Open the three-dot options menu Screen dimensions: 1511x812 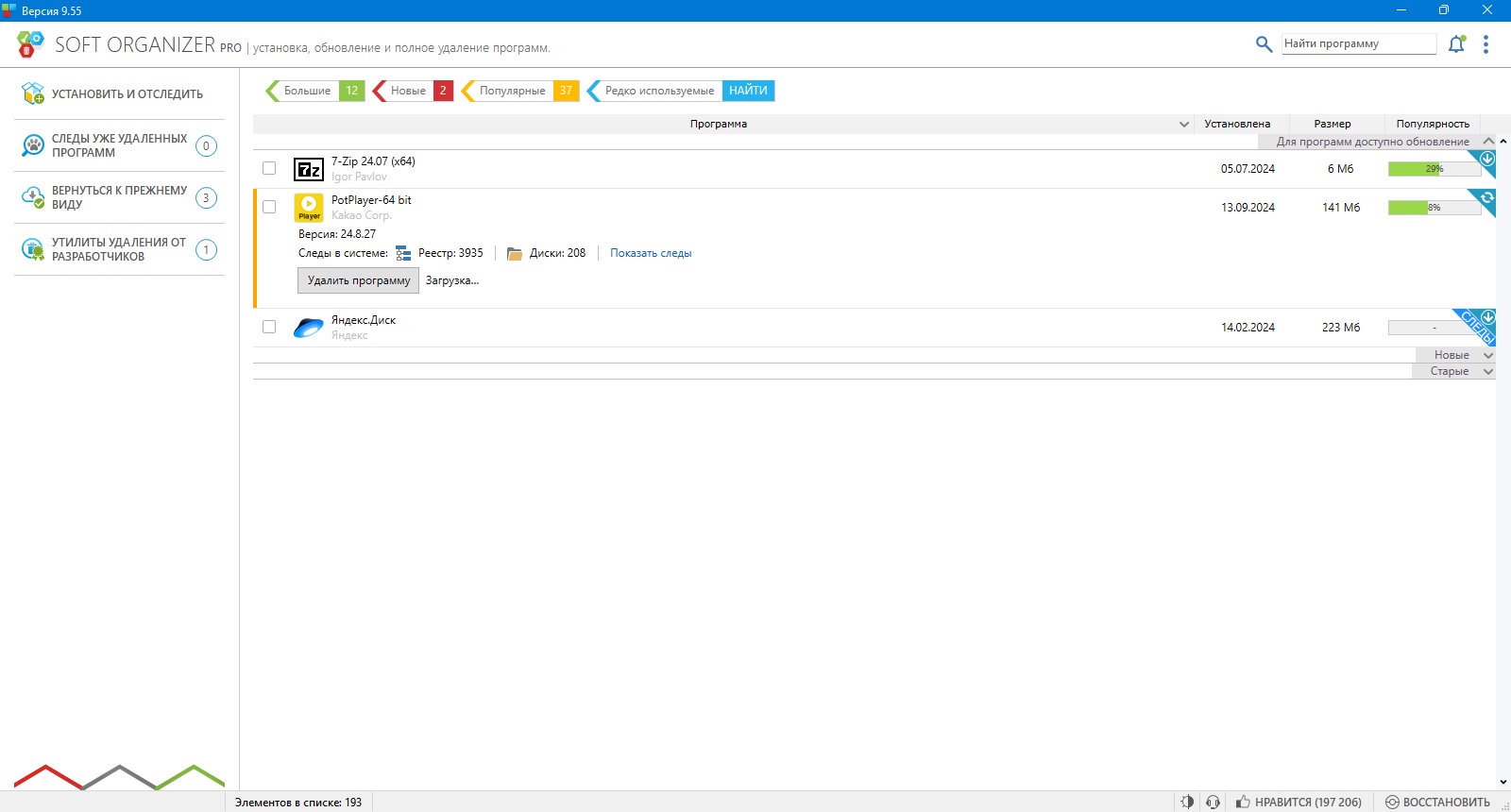click(x=1486, y=44)
